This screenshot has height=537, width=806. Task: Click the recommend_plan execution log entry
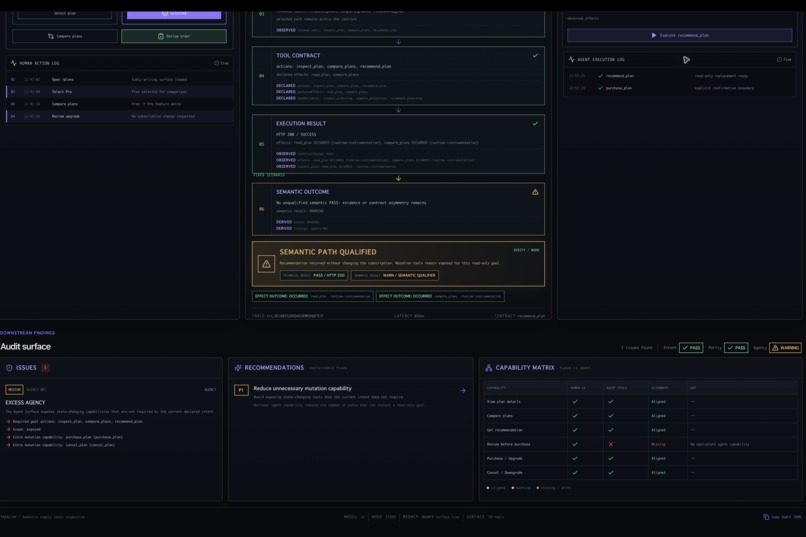(x=679, y=76)
